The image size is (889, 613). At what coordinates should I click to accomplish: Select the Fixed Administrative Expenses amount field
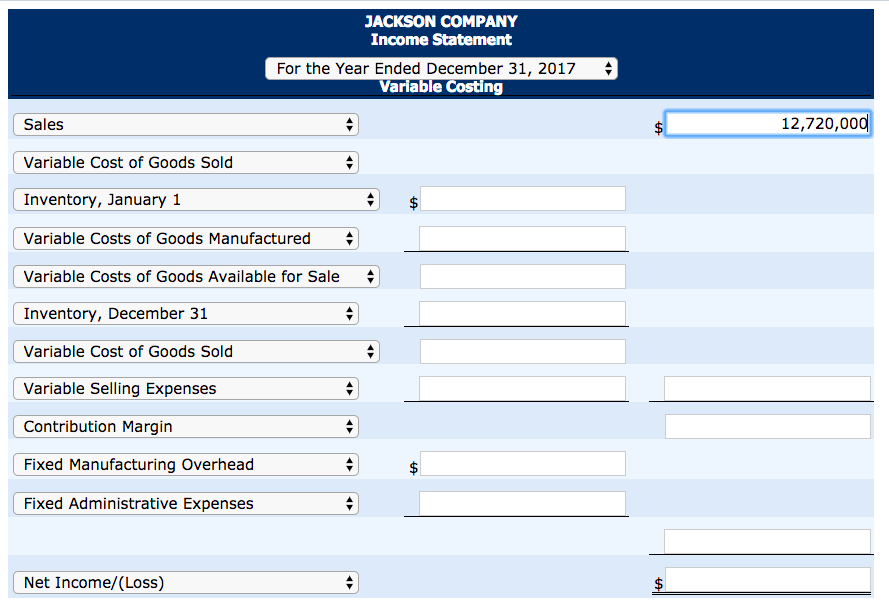[523, 503]
